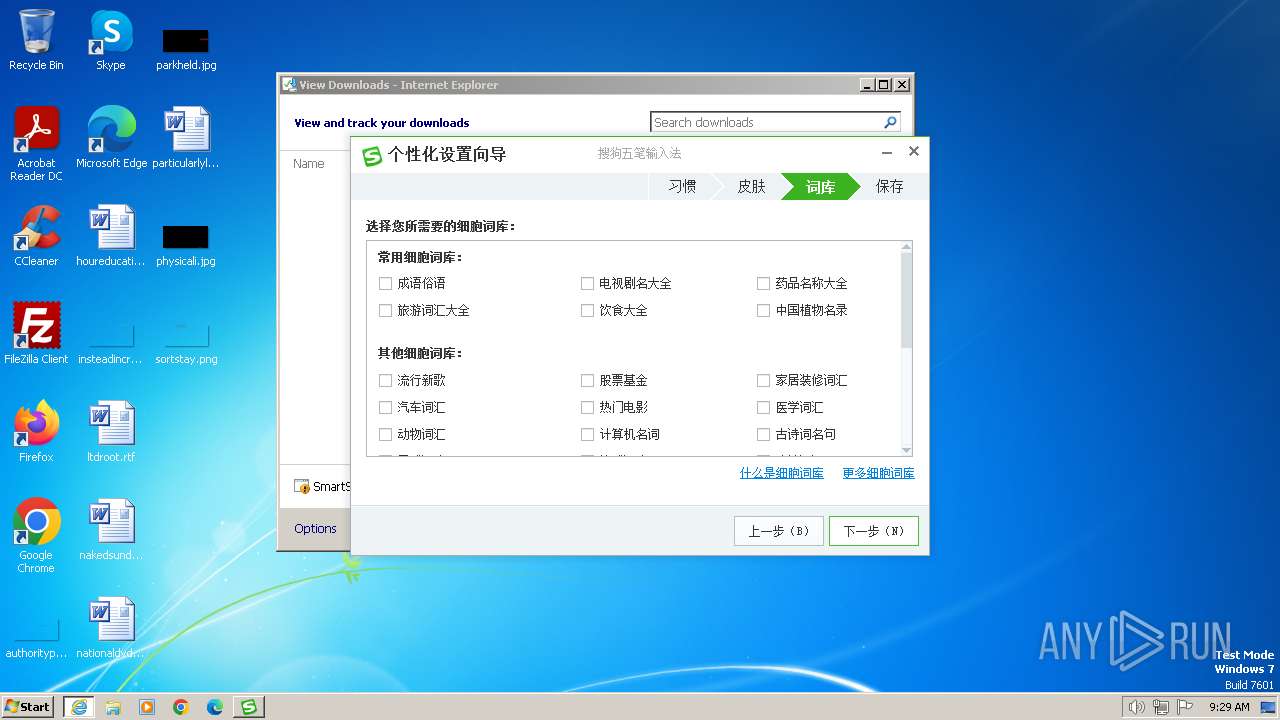Open ltdroot.rtf desktop document
The height and width of the screenshot is (720, 1280).
pyautogui.click(x=111, y=431)
